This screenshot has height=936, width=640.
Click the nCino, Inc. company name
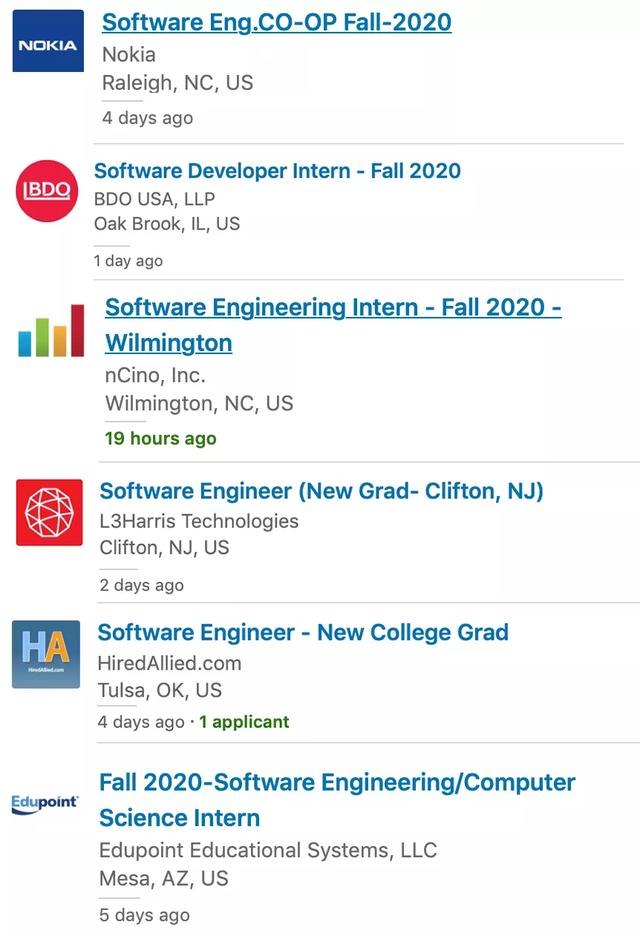point(155,376)
